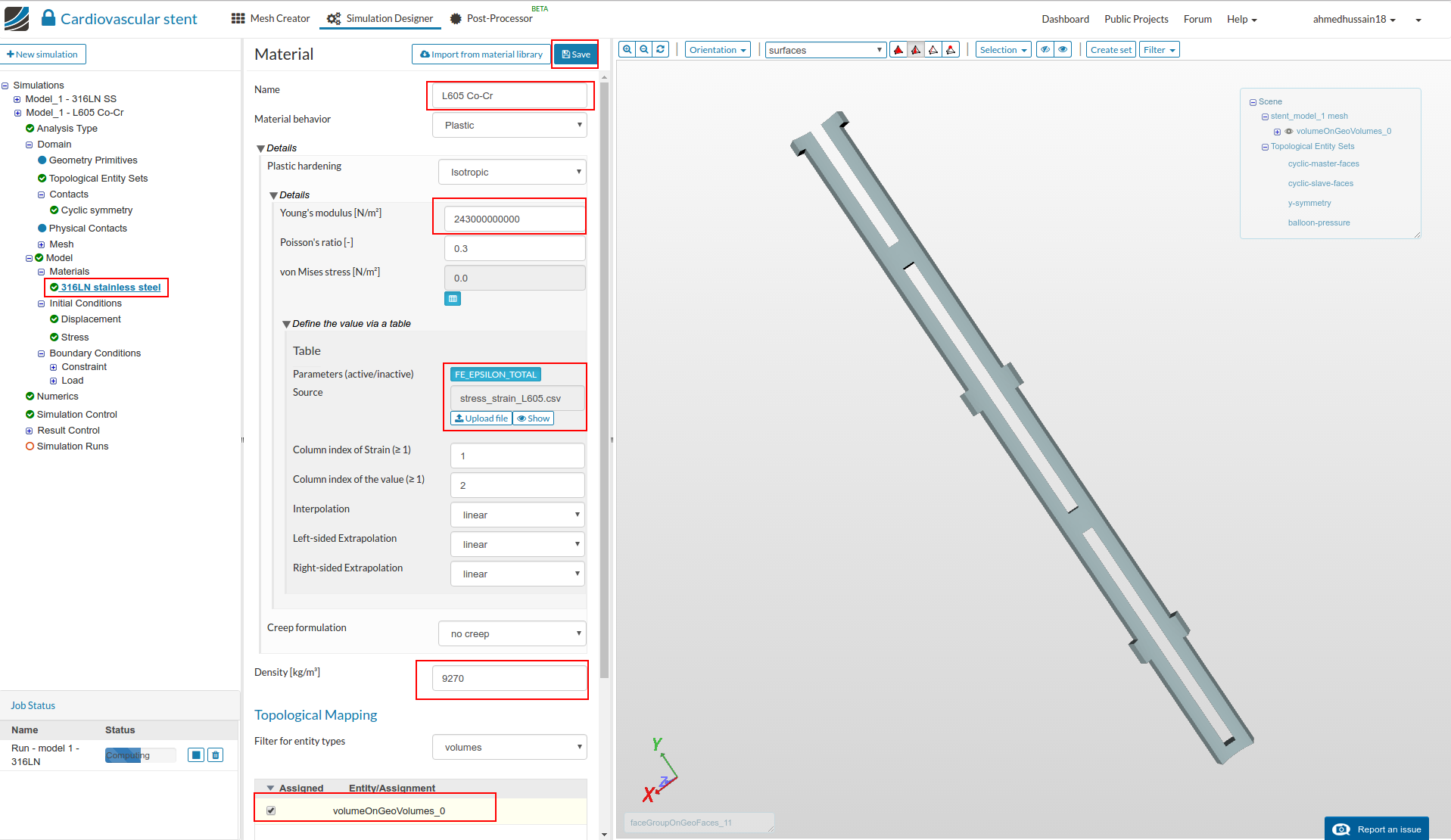This screenshot has height=840, width=1451.
Task: Select the wireframe render mode icon
Action: 933,50
